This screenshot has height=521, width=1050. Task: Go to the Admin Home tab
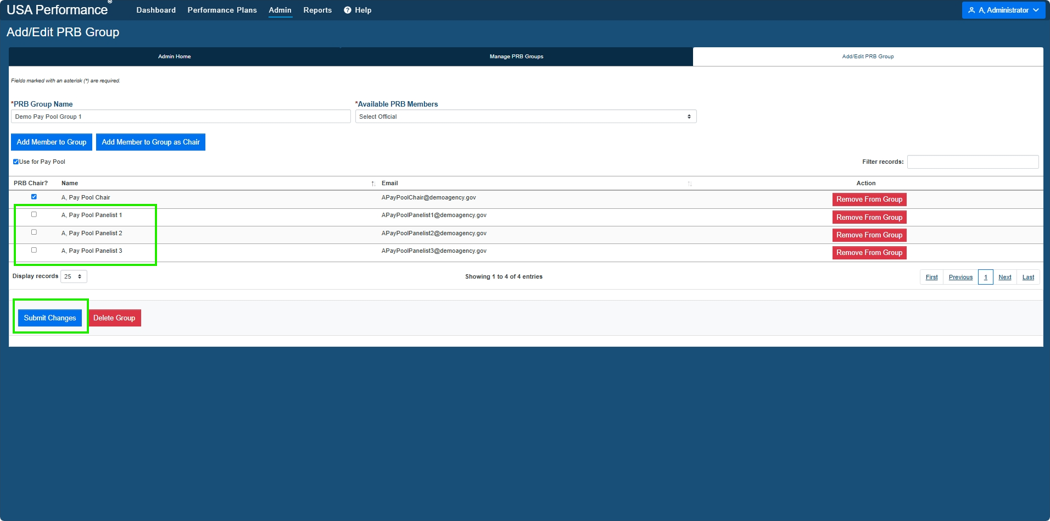174,56
